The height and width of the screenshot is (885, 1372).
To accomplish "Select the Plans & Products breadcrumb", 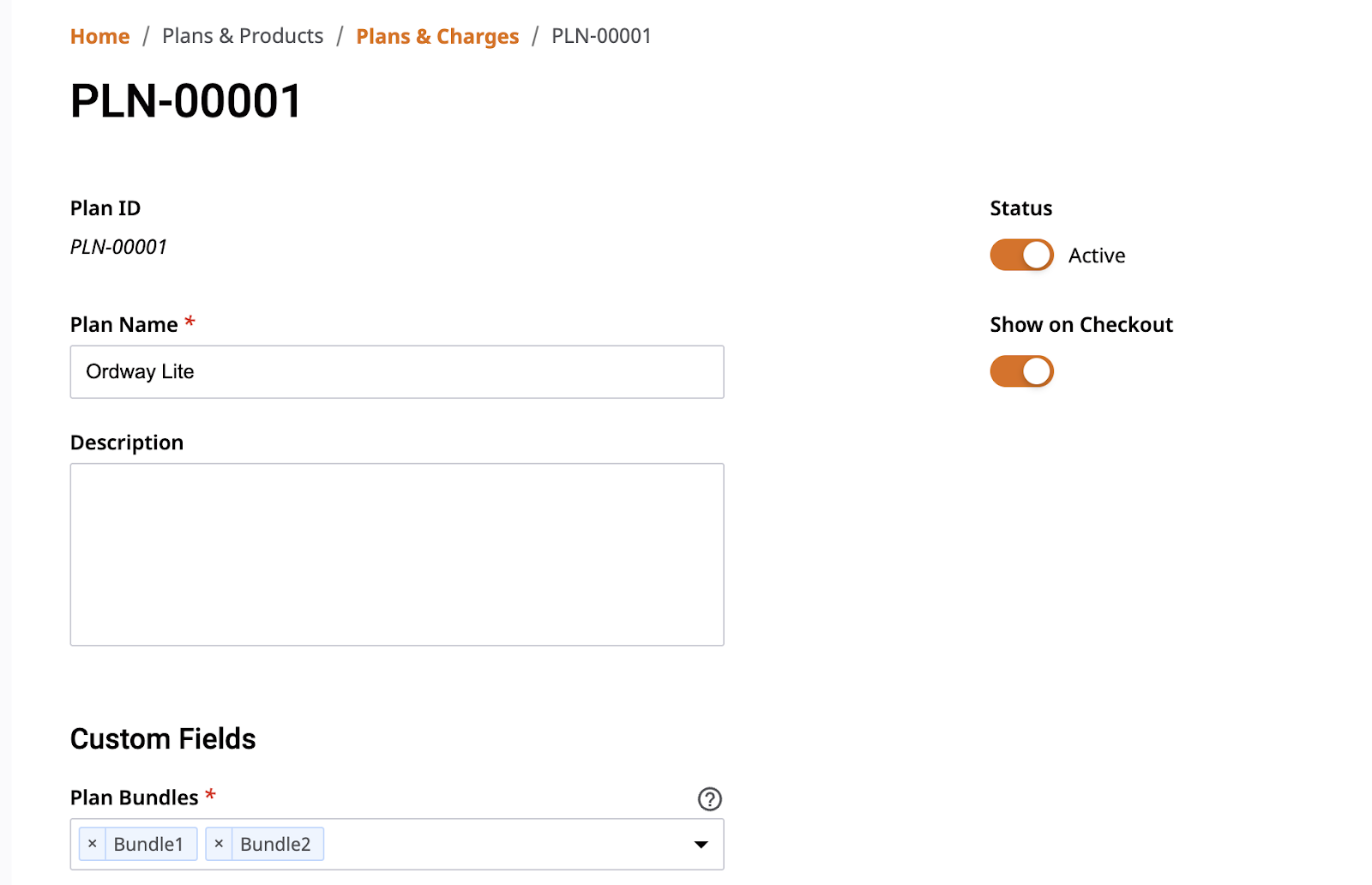I will coord(243,36).
